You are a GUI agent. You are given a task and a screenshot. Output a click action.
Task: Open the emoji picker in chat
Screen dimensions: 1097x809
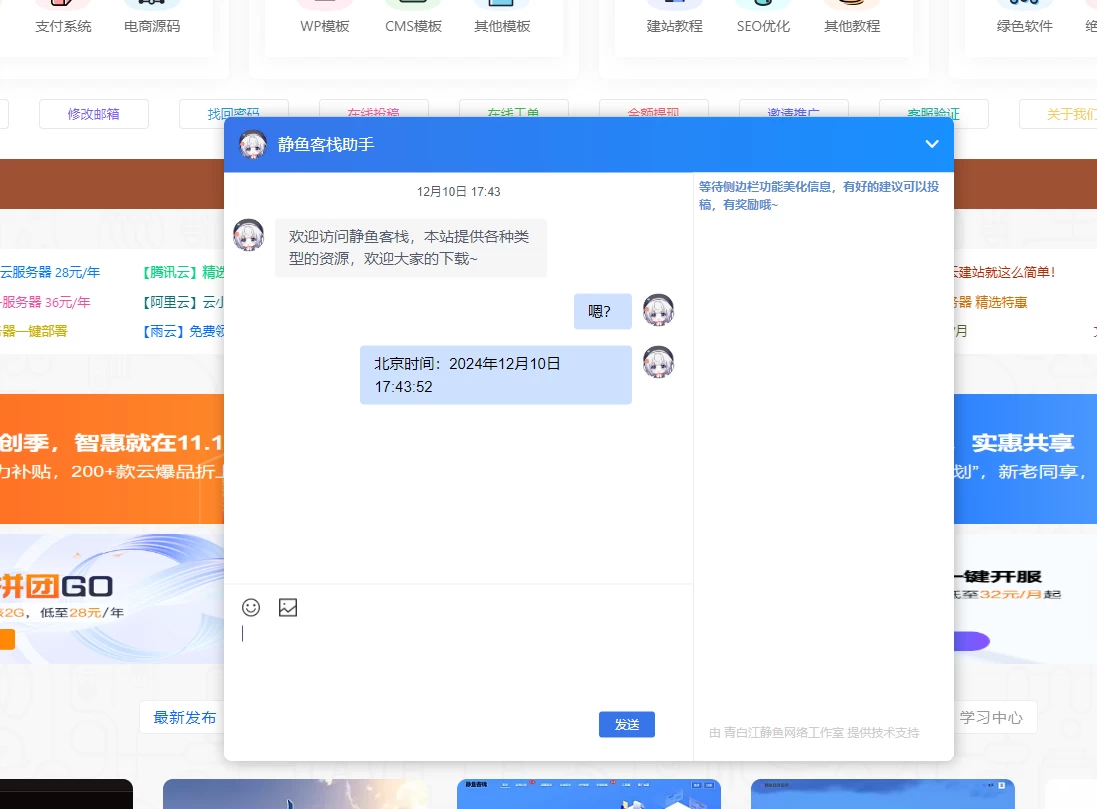coord(251,607)
